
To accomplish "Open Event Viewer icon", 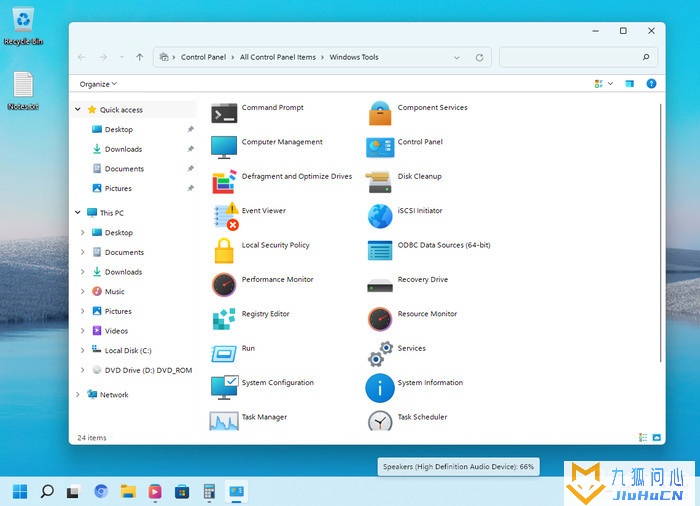I will point(226,216).
